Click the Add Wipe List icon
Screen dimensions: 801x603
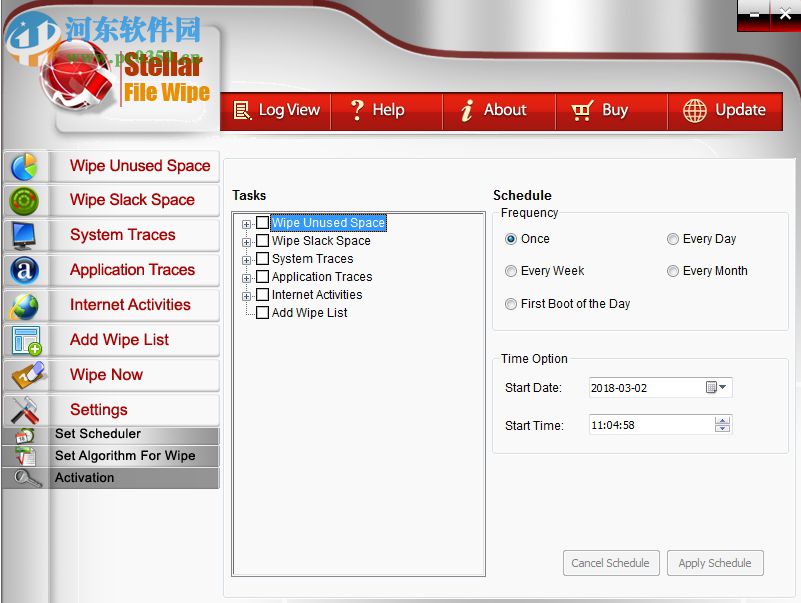[26, 341]
